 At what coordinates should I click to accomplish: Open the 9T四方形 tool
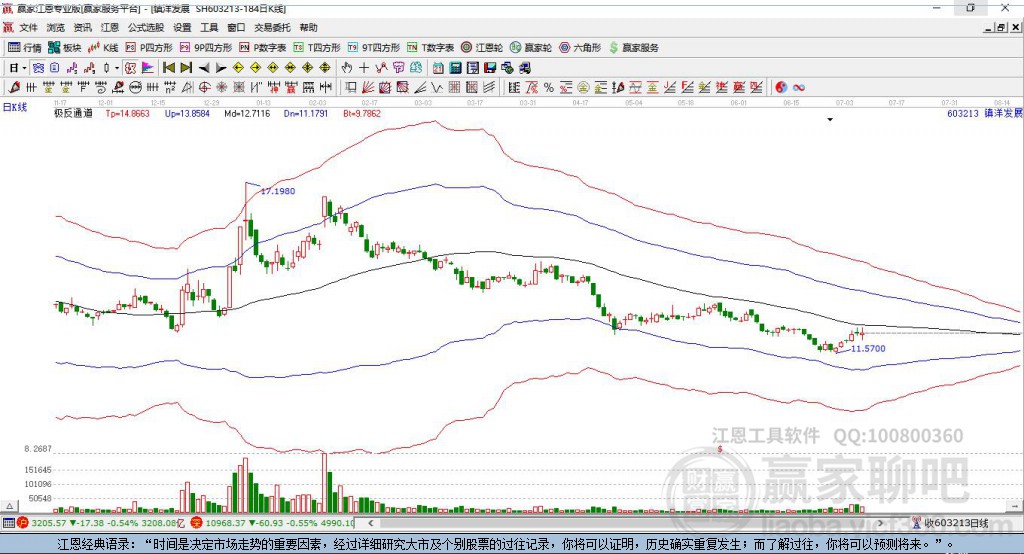click(x=374, y=48)
